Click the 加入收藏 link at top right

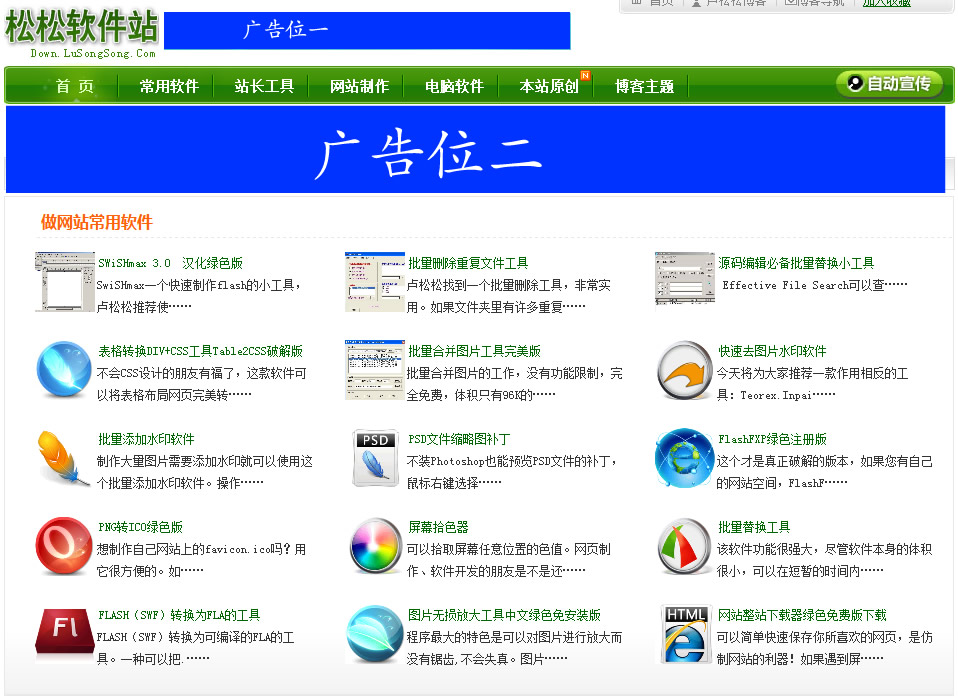point(887,3)
